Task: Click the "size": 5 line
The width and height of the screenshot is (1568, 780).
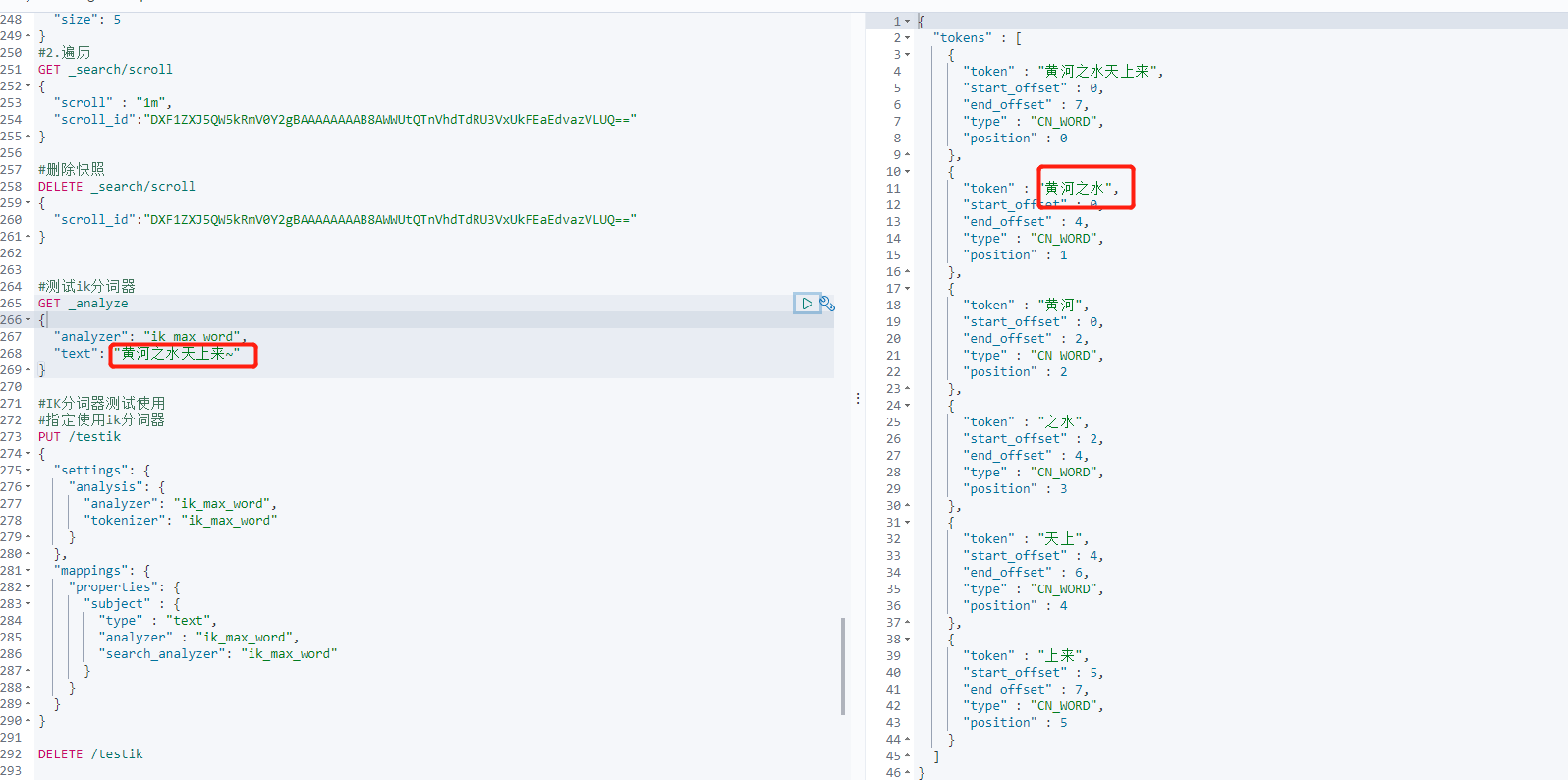Action: click(87, 20)
